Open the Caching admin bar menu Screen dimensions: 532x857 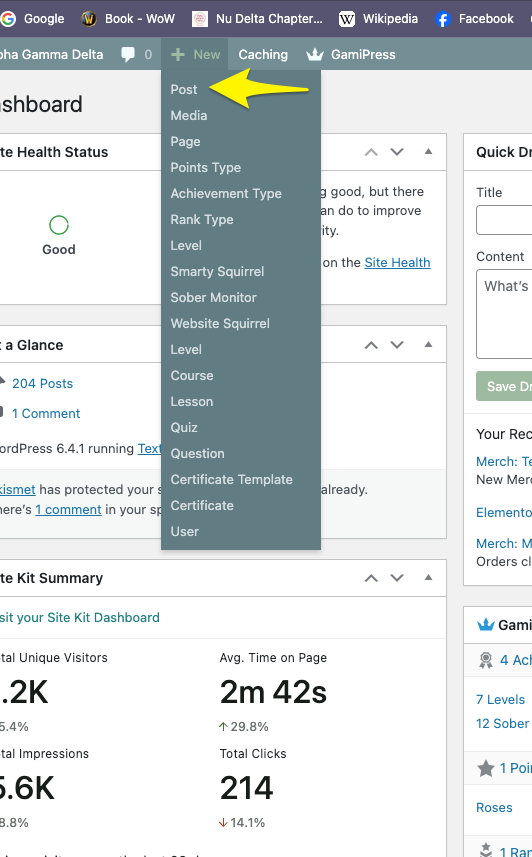(263, 55)
